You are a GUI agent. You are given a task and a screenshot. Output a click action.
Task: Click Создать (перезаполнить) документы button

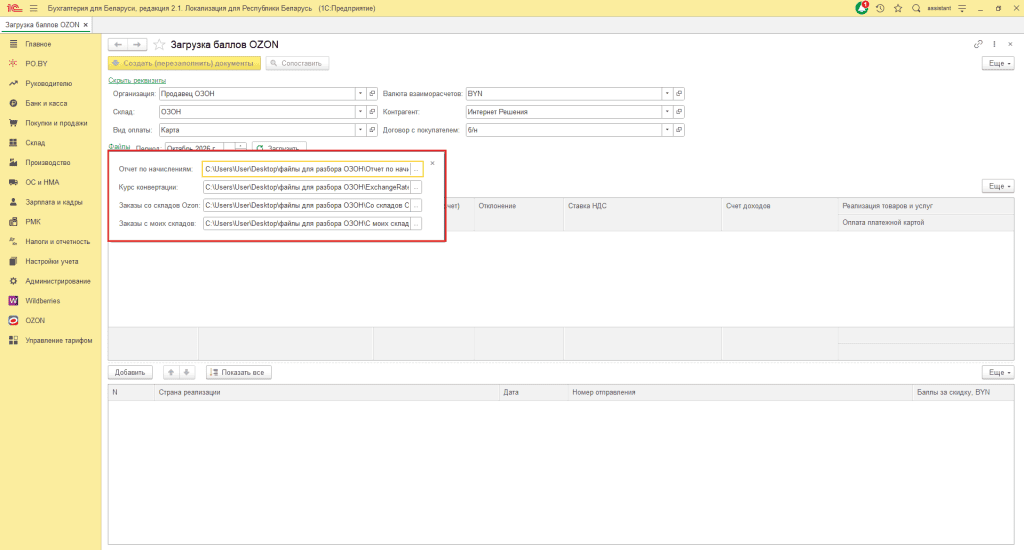[x=184, y=63]
